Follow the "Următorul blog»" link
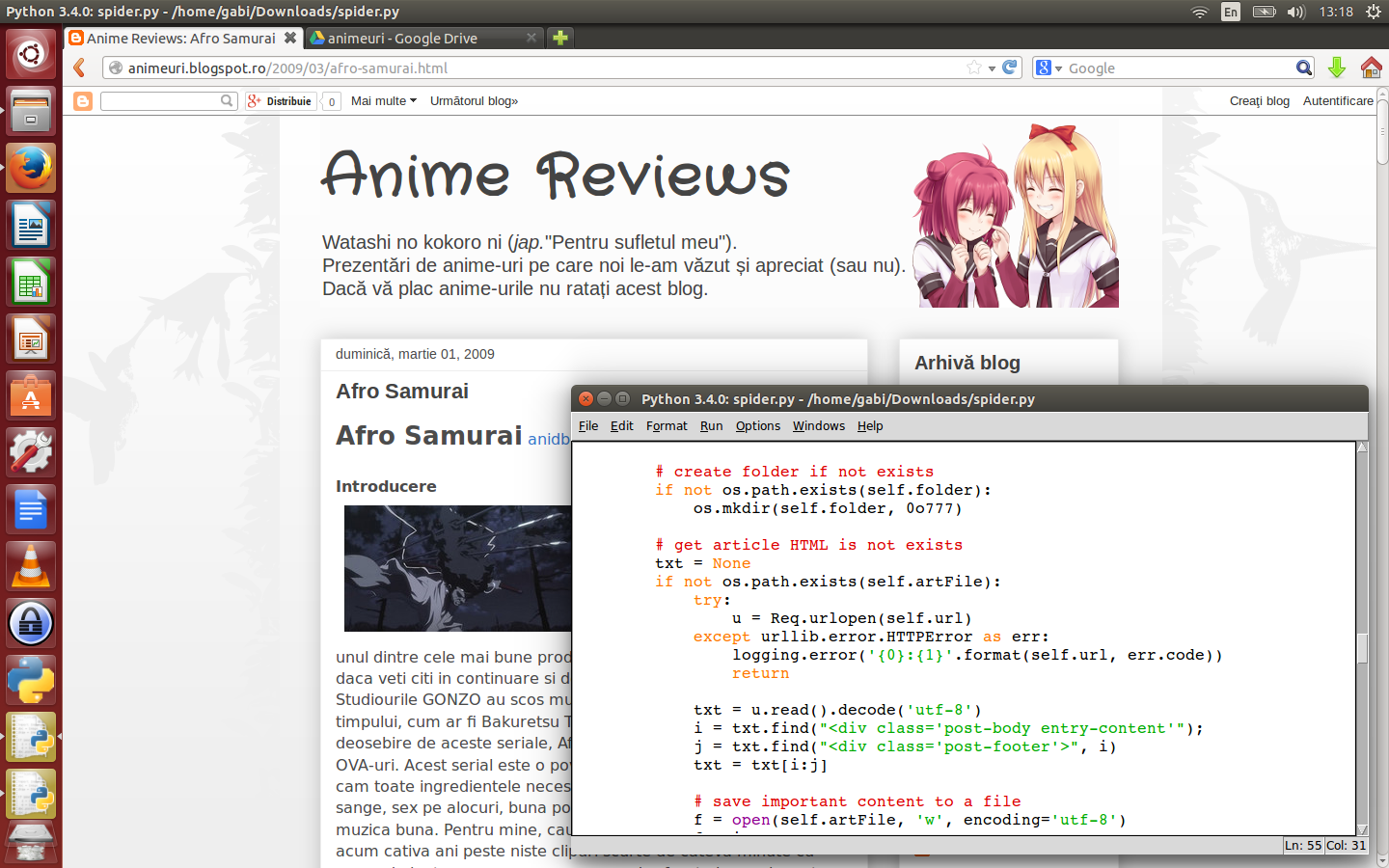The height and width of the screenshot is (868, 1389). (x=474, y=100)
